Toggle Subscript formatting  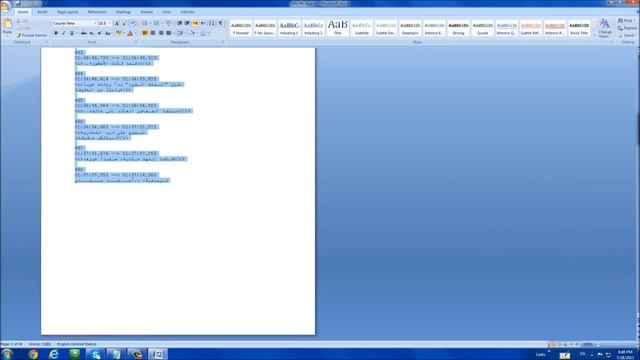click(x=91, y=33)
